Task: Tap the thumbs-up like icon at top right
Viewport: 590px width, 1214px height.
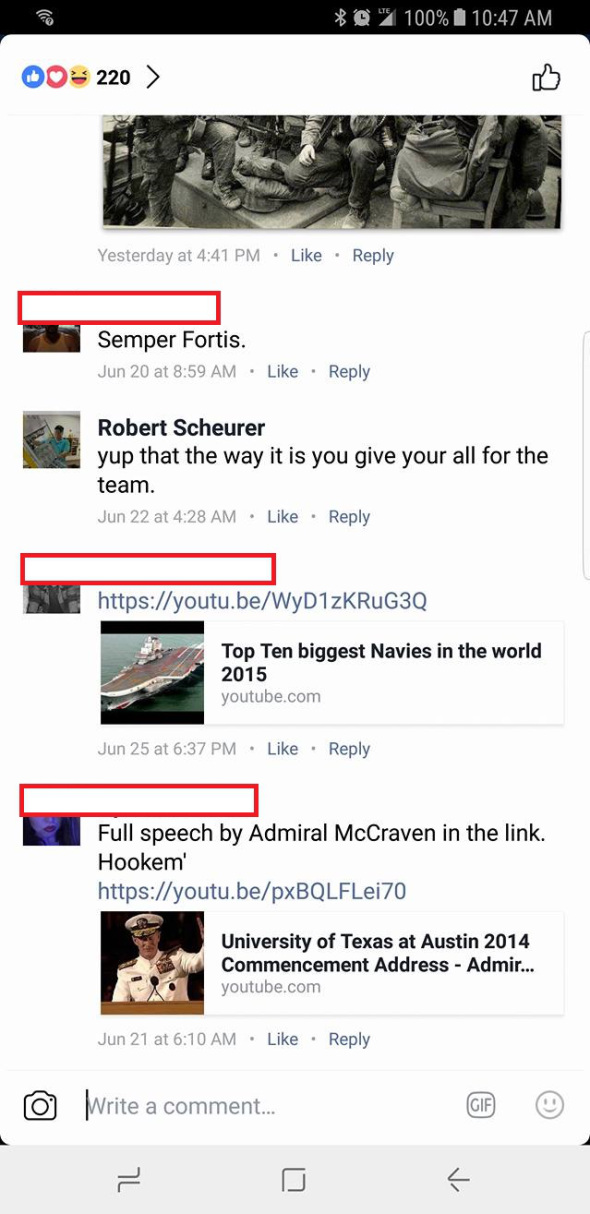Action: (546, 77)
